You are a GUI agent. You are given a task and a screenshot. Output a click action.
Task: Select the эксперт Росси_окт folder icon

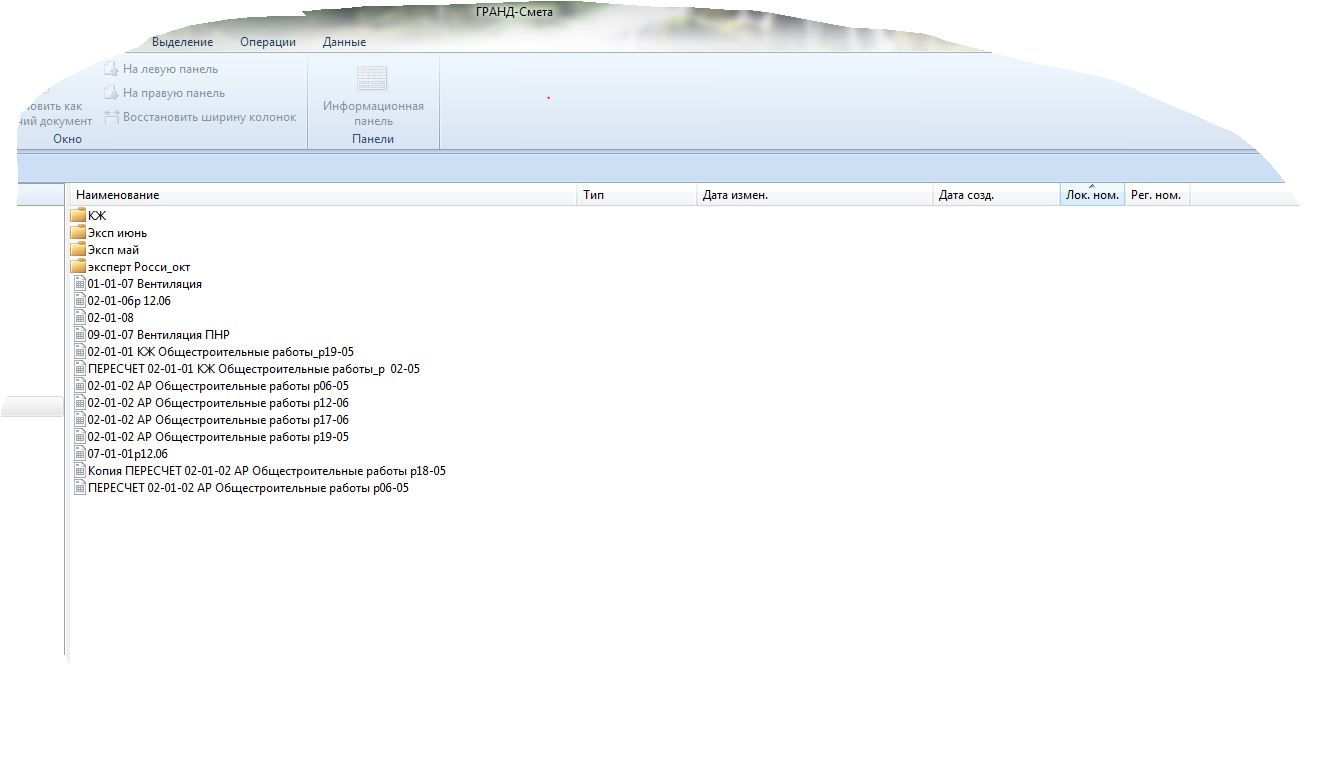click(78, 267)
